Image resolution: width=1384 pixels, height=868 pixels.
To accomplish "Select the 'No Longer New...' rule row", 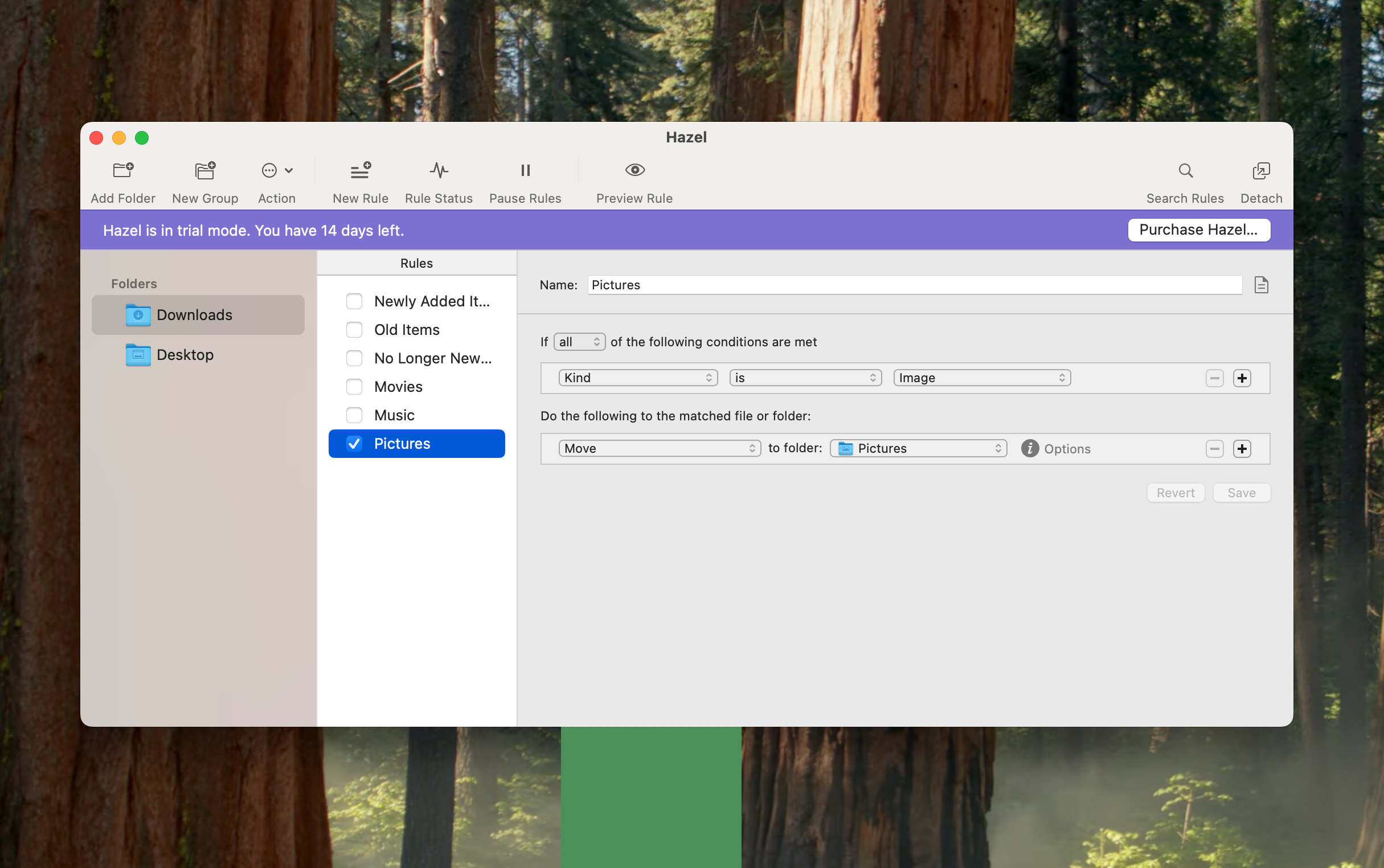I will tap(417, 358).
